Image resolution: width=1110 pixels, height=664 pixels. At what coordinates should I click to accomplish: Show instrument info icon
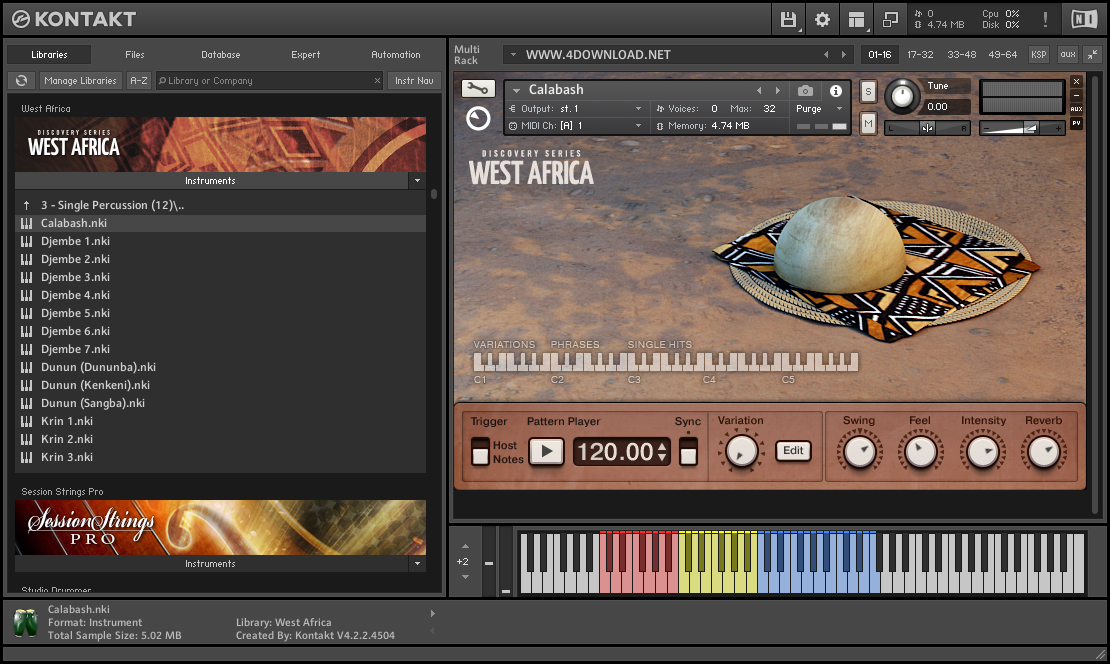(836, 91)
